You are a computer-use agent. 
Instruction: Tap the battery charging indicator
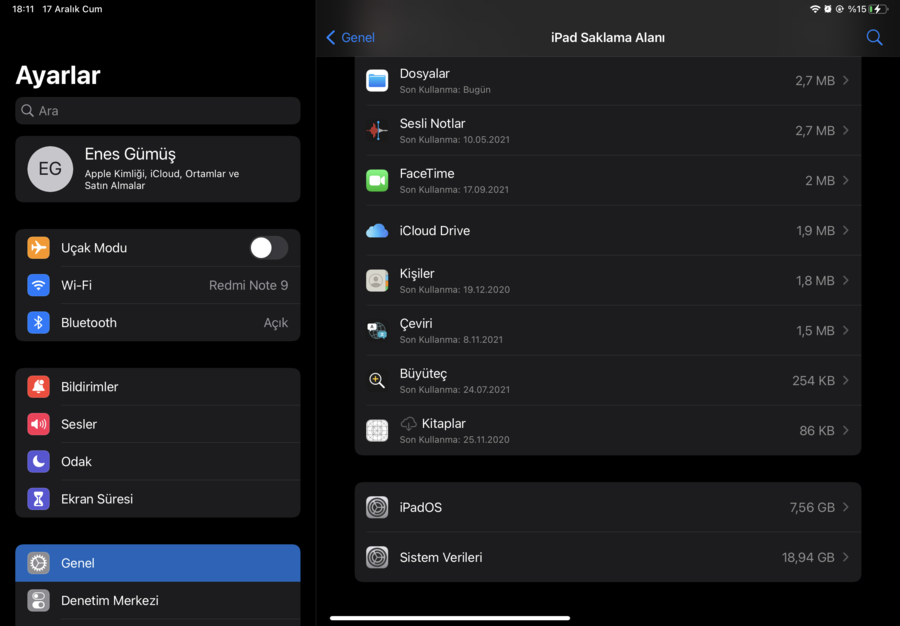click(878, 9)
